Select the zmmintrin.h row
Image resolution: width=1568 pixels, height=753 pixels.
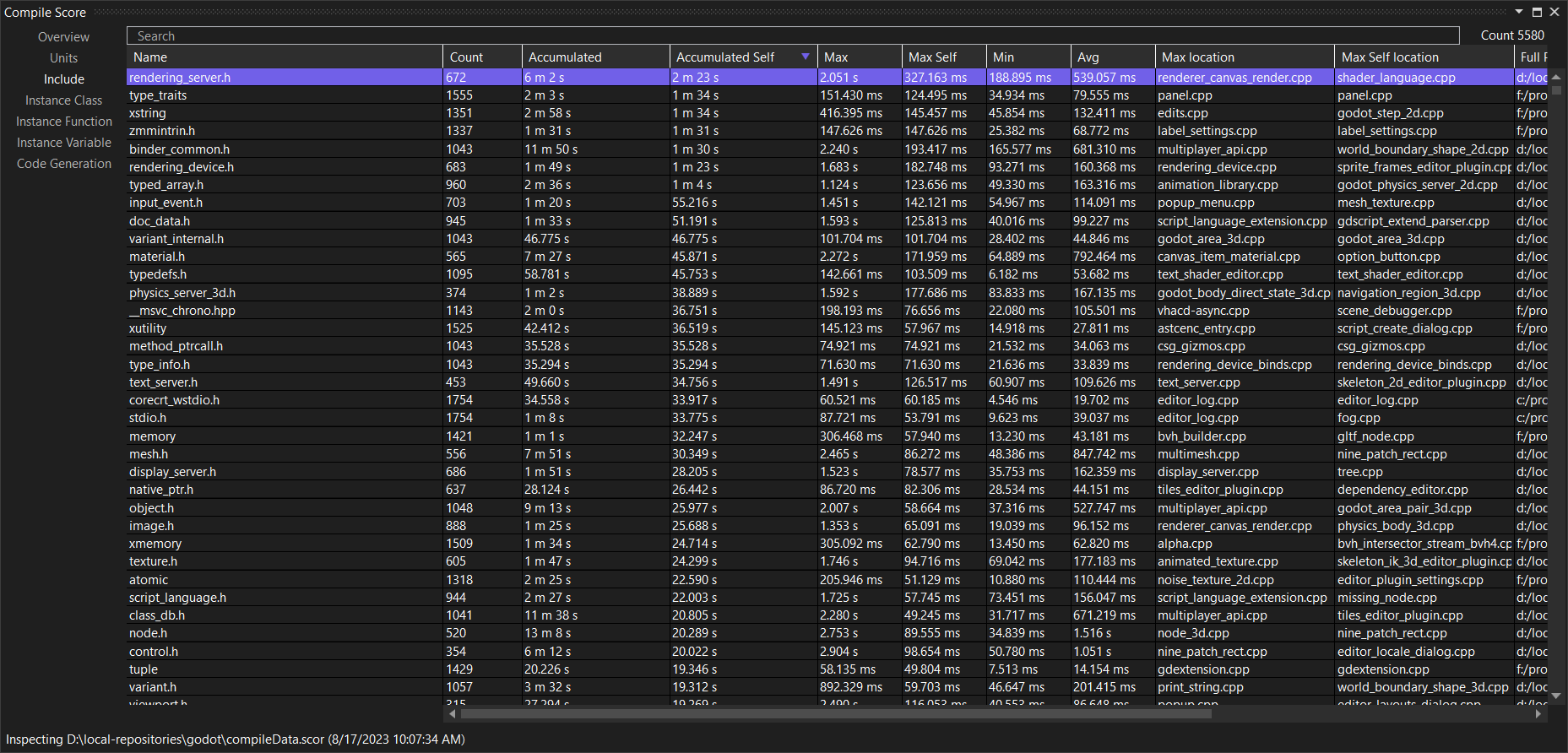pyautogui.click(x=838, y=131)
